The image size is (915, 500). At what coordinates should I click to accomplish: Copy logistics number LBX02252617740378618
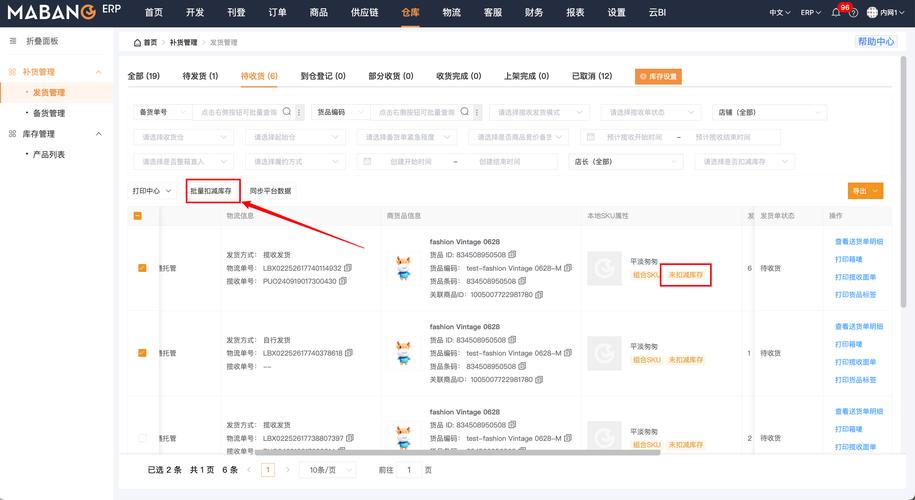(349, 352)
